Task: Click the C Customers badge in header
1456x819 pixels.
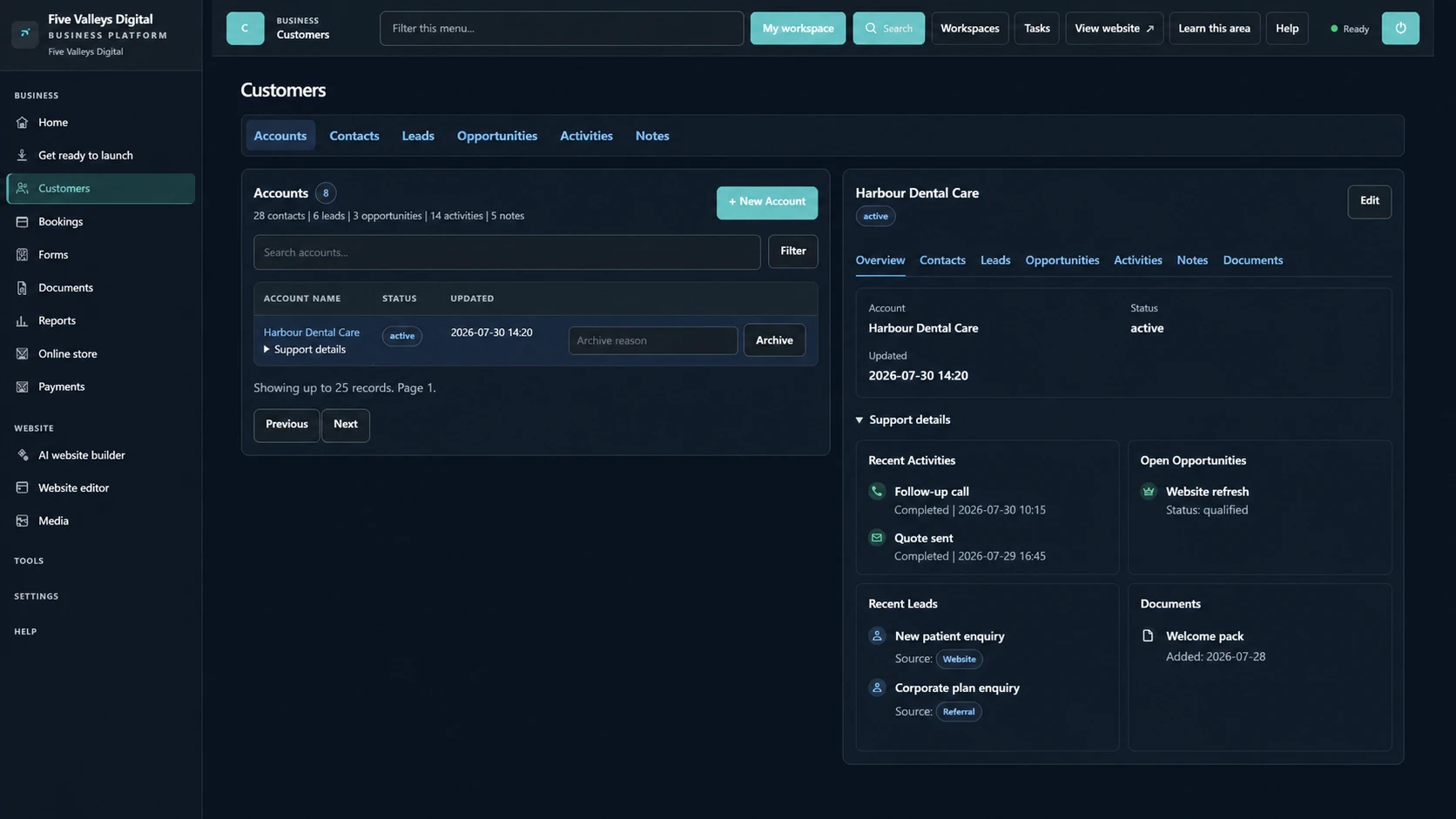Action: (246, 29)
